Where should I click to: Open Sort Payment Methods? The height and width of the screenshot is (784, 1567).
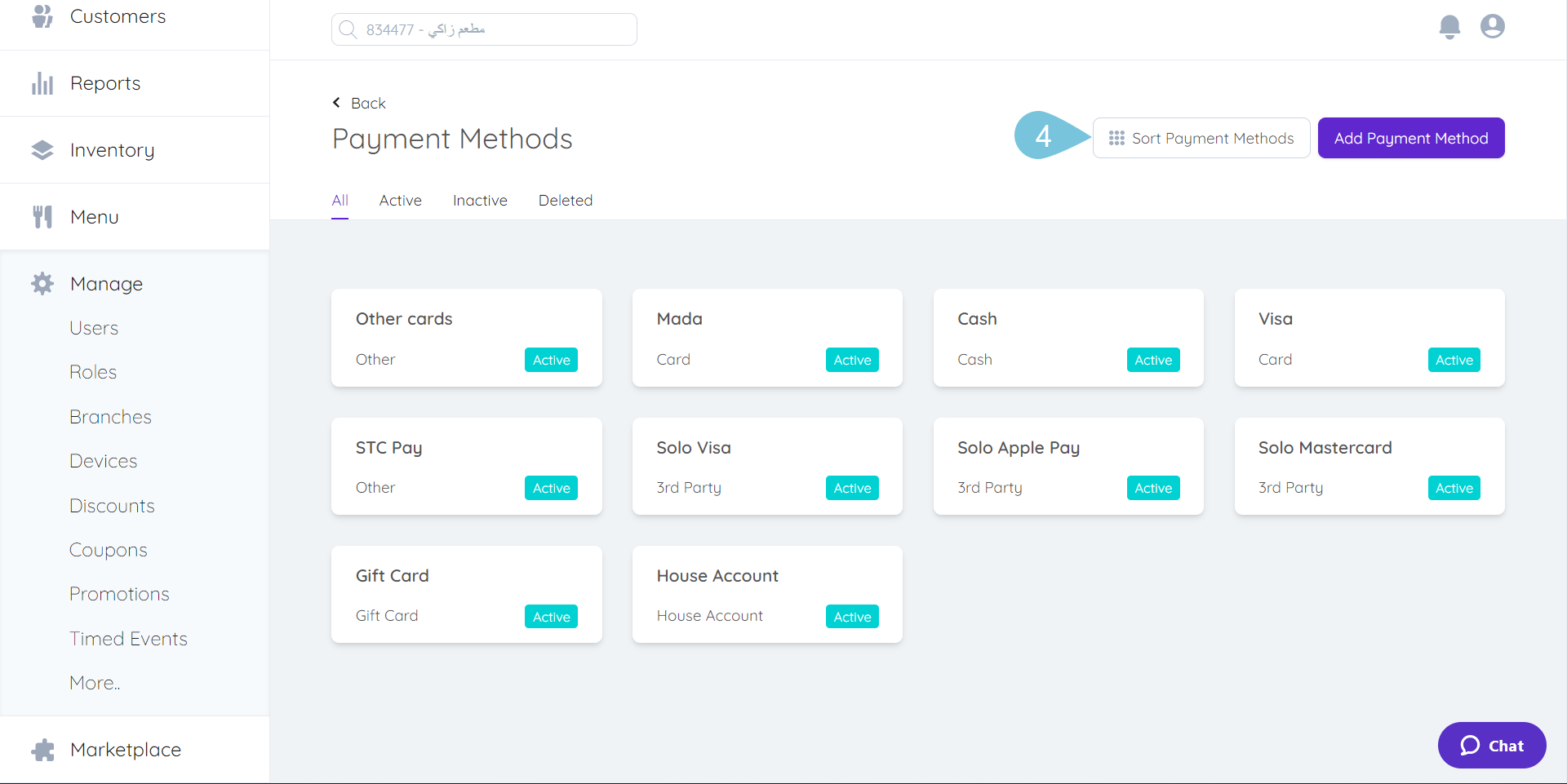point(1201,138)
